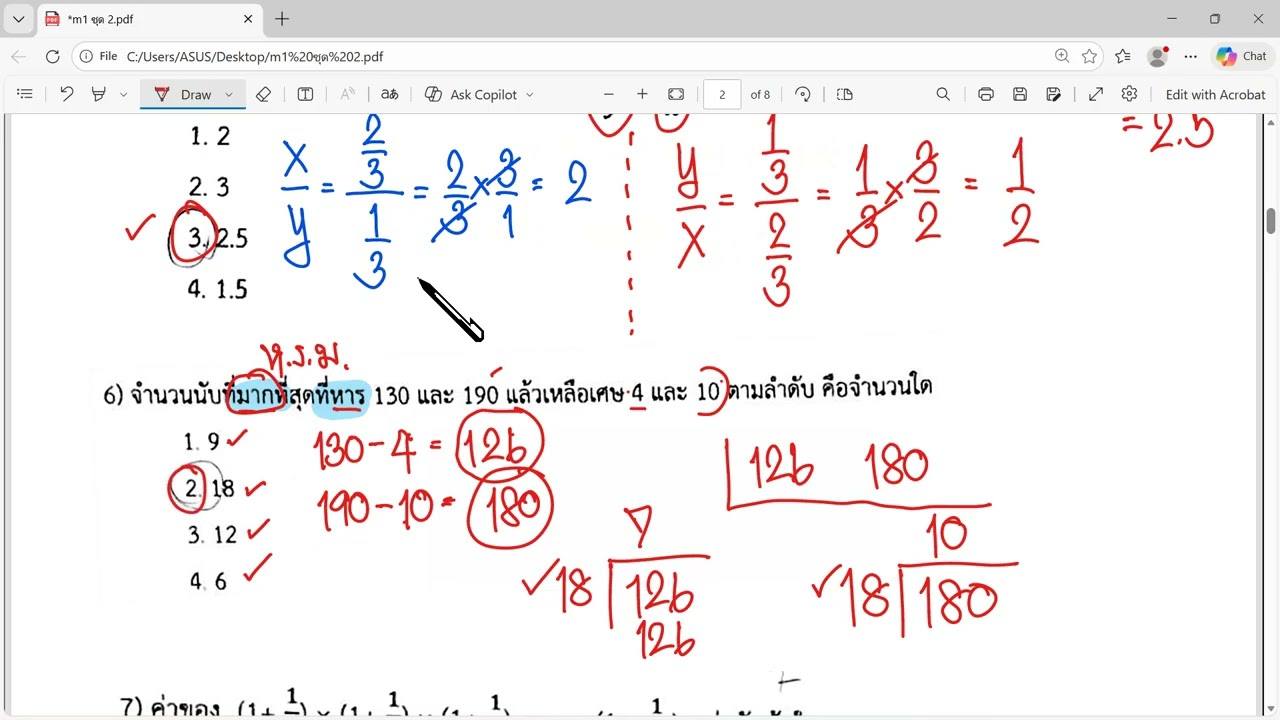Click Edit with Acrobat

pyautogui.click(x=1215, y=94)
